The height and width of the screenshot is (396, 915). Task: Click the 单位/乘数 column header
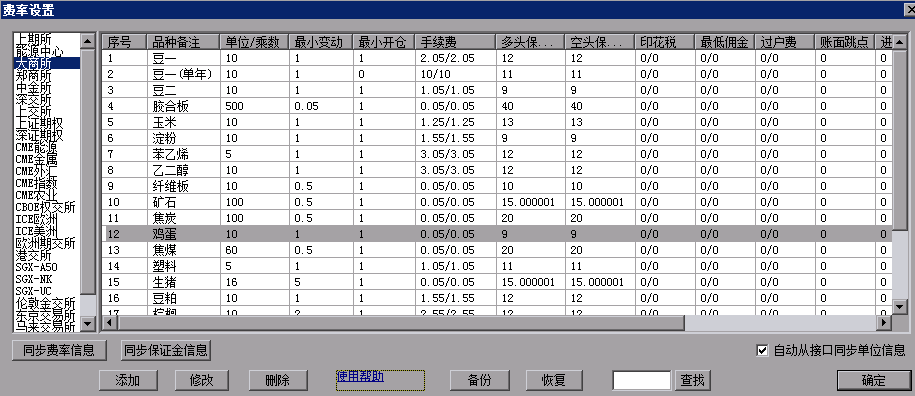[255, 42]
